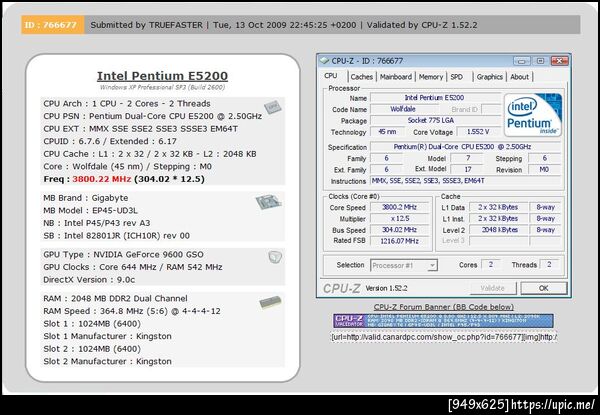Open the About tab
The image size is (600, 415).
coord(519,77)
